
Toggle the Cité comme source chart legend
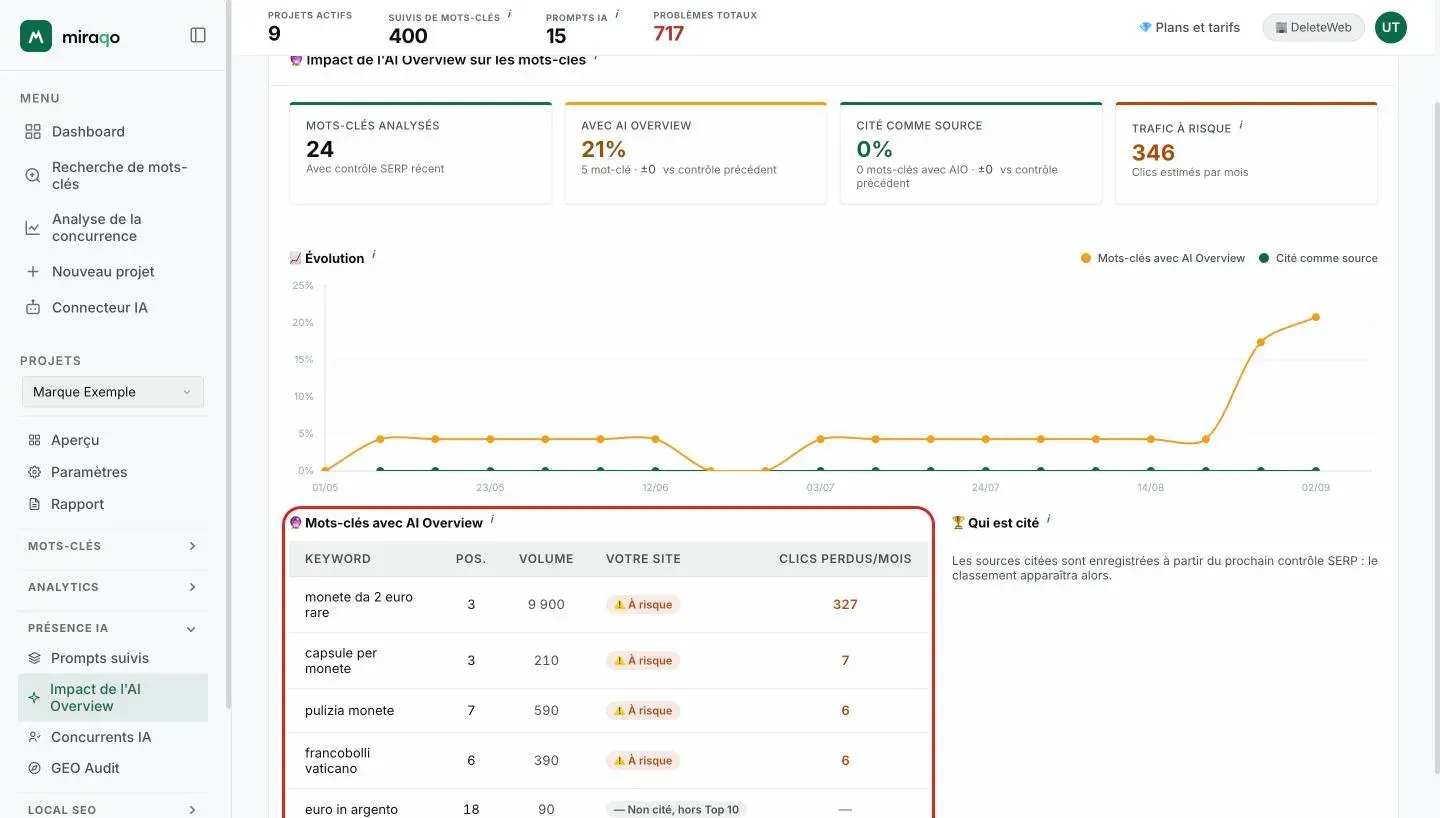tap(1319, 258)
